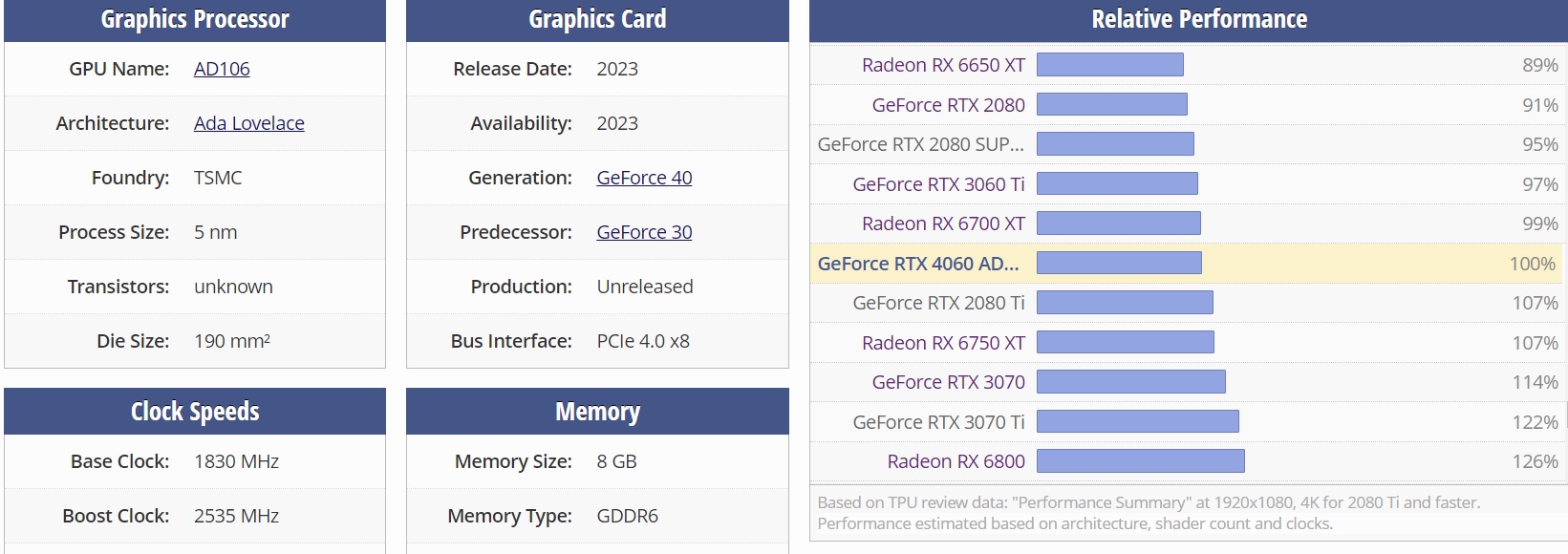Click the GeForce RTX 3070 Ti performance bar

click(x=1137, y=421)
